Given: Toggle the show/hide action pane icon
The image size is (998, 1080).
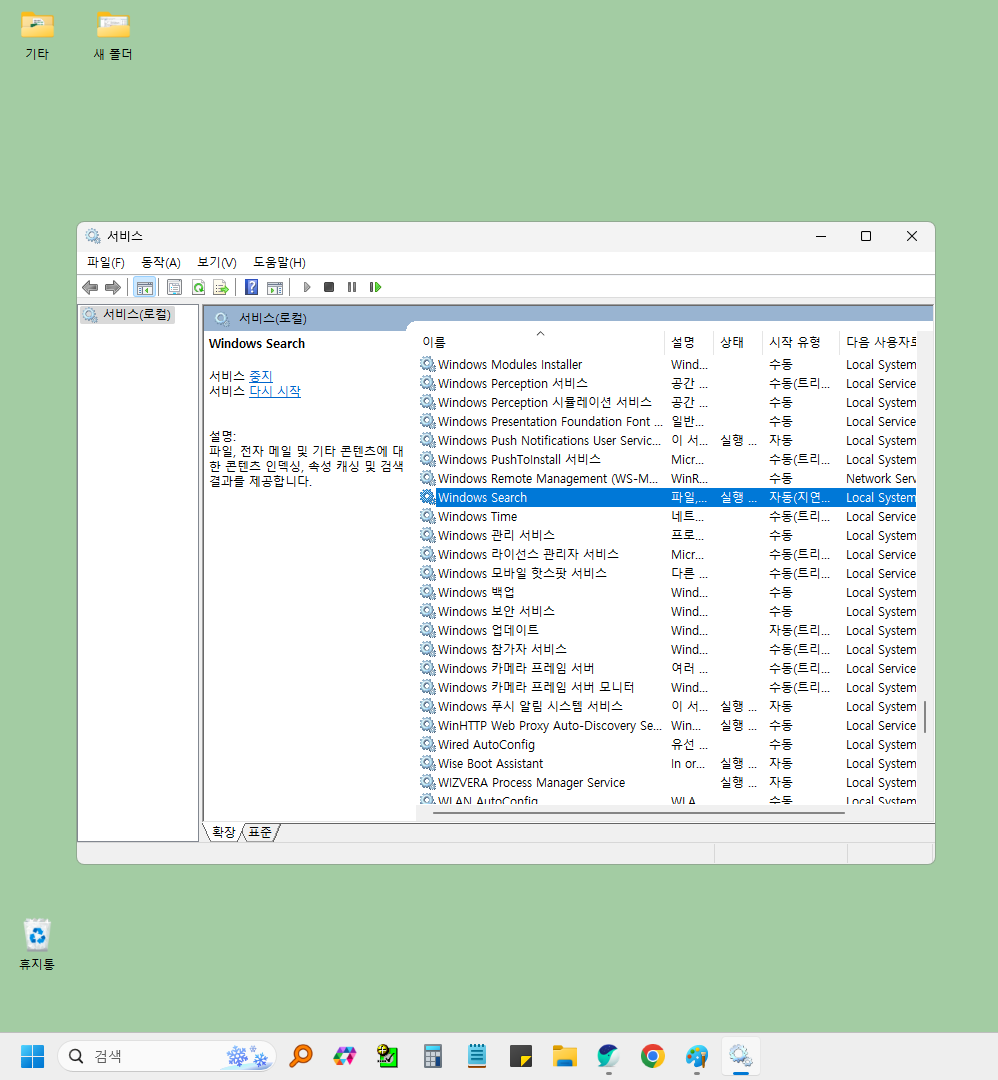Looking at the screenshot, I should point(275,287).
